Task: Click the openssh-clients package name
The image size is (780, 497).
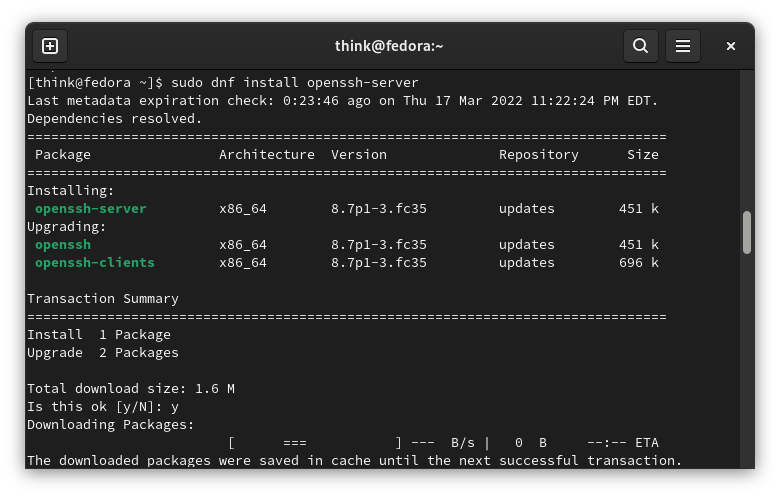Action: 95,263
